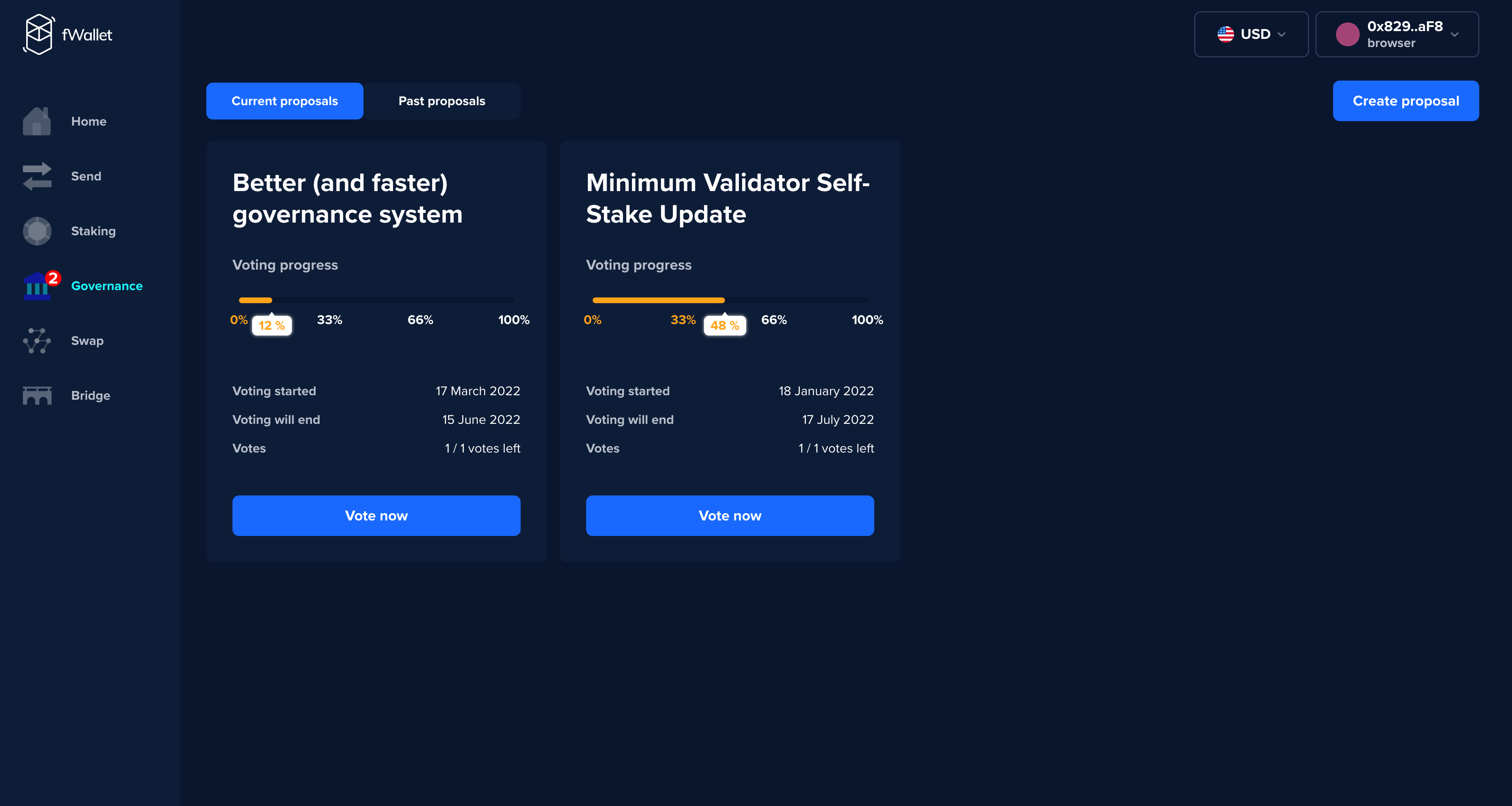Open the Staking circular icon
Image resolution: width=1512 pixels, height=806 pixels.
click(x=37, y=231)
